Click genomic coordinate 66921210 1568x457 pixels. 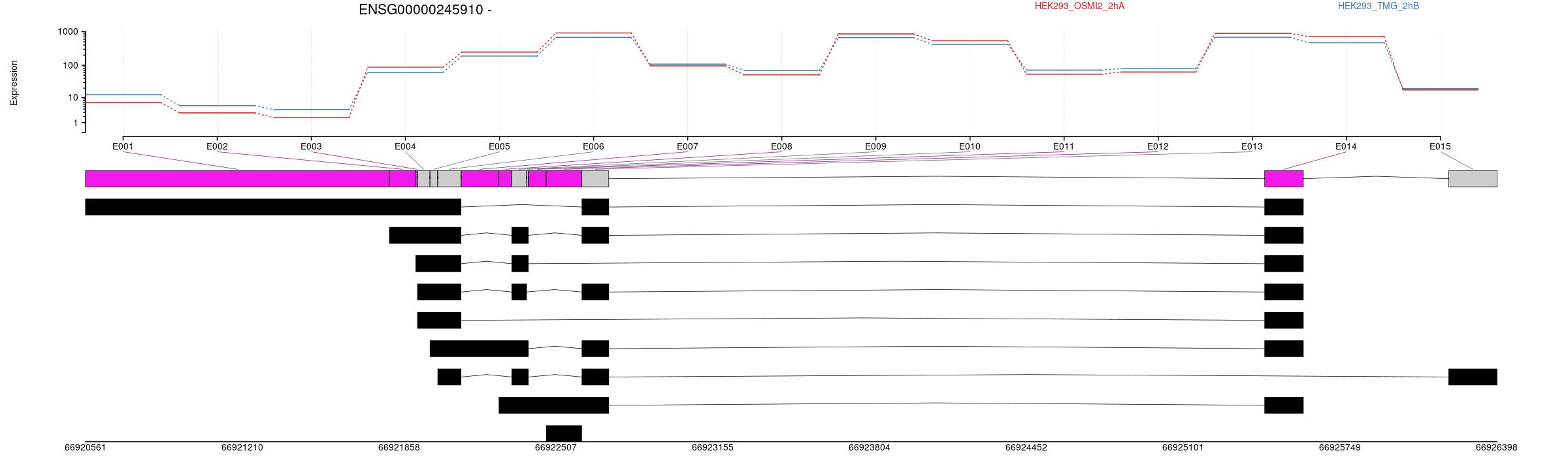(242, 447)
